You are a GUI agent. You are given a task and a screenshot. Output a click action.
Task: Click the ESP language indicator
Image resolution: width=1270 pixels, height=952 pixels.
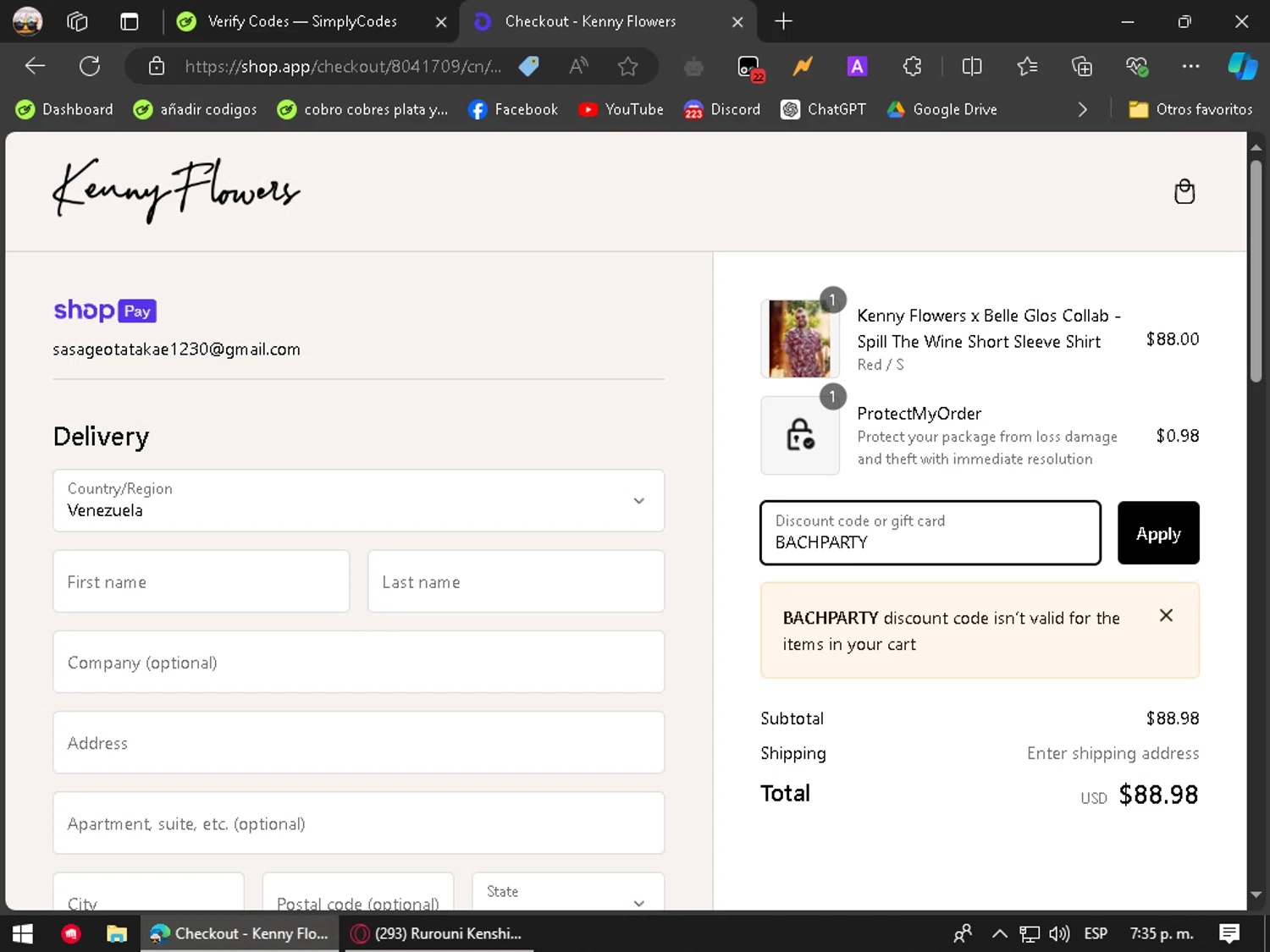point(1096,933)
